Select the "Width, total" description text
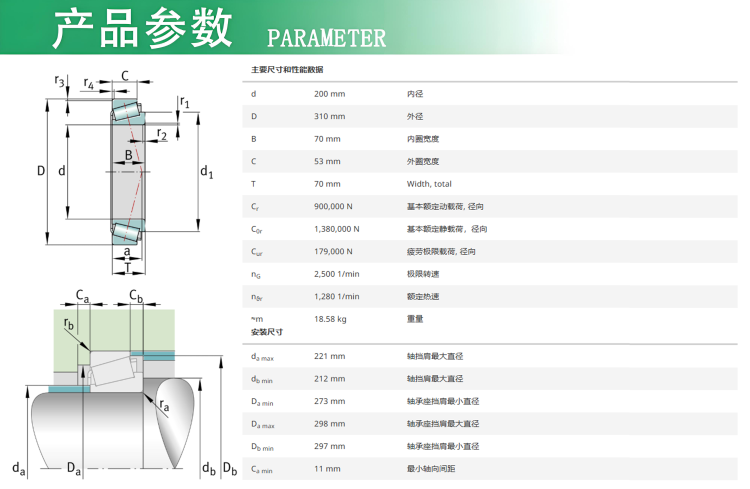The image size is (750, 489). 429,184
